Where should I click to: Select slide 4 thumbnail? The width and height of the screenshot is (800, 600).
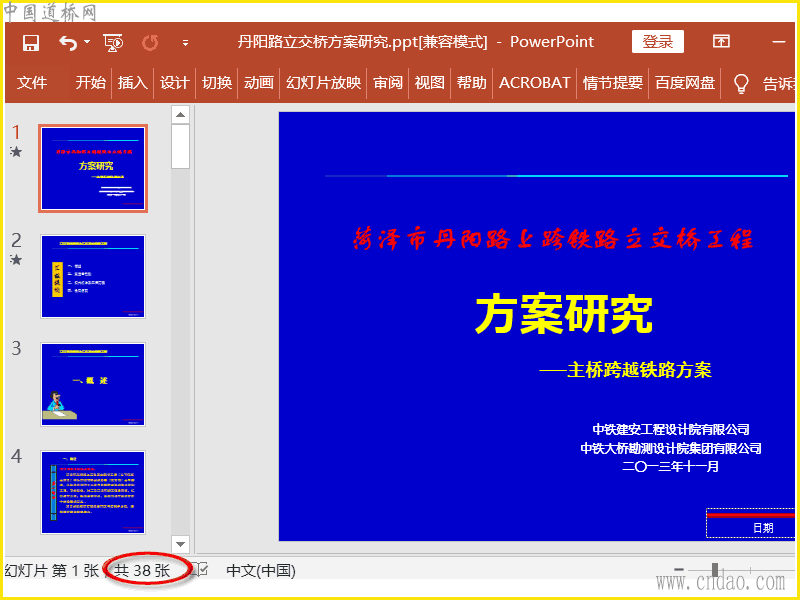pyautogui.click(x=93, y=492)
